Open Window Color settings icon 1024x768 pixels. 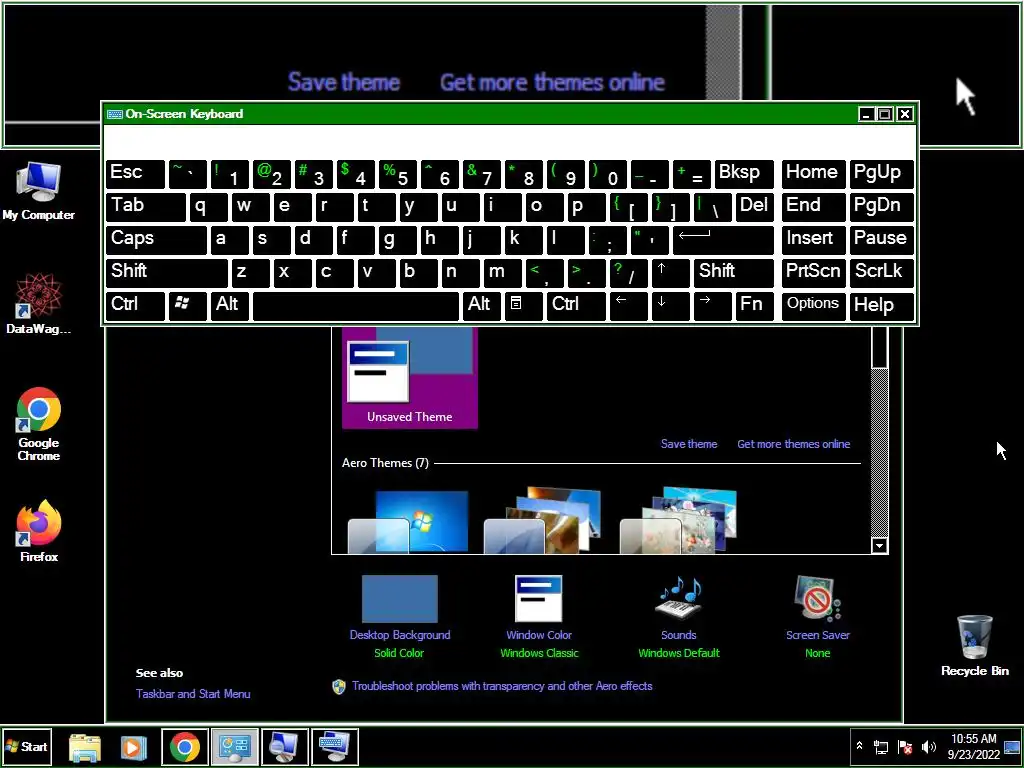click(x=539, y=599)
